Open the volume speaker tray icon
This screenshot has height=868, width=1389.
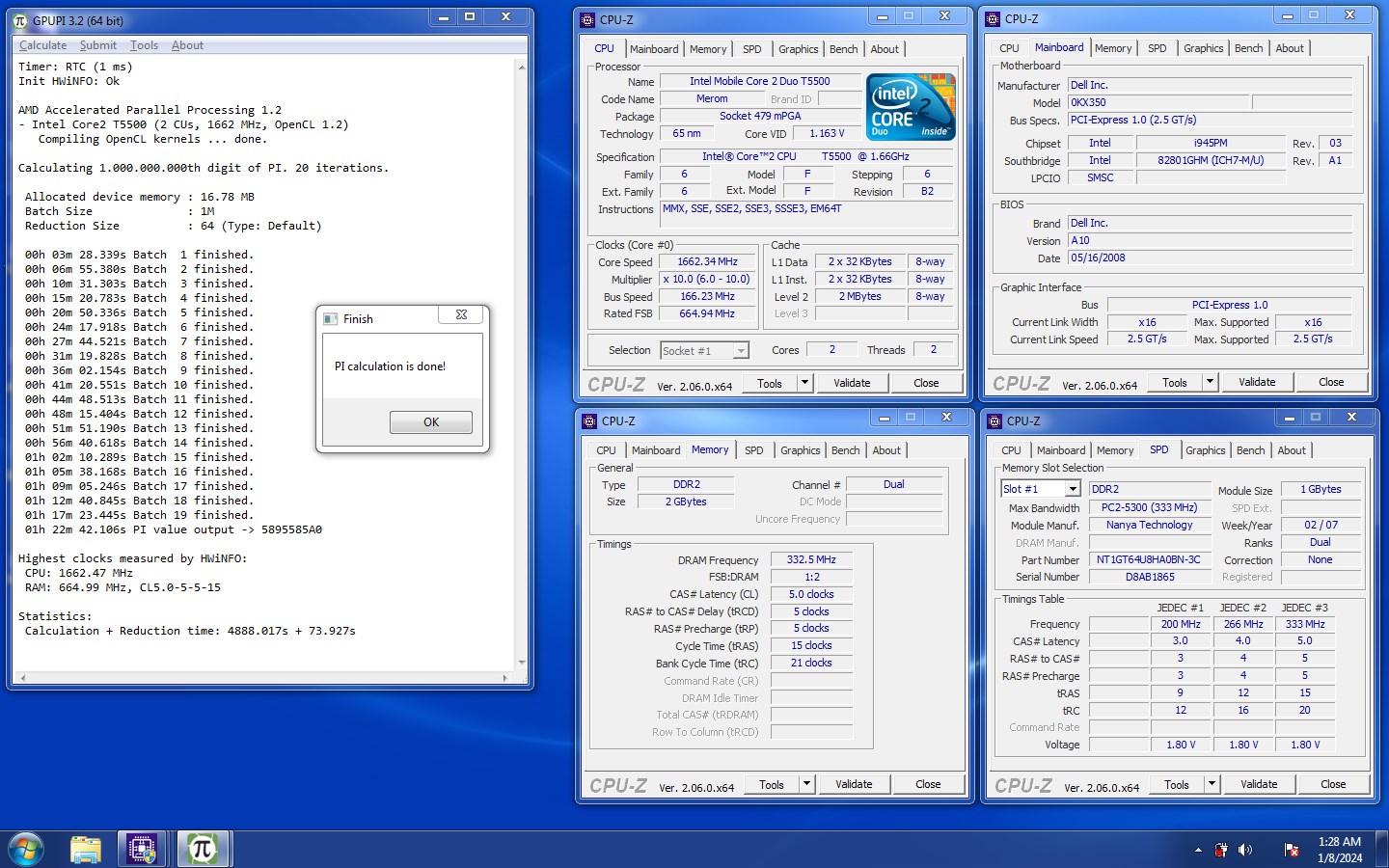1245,850
